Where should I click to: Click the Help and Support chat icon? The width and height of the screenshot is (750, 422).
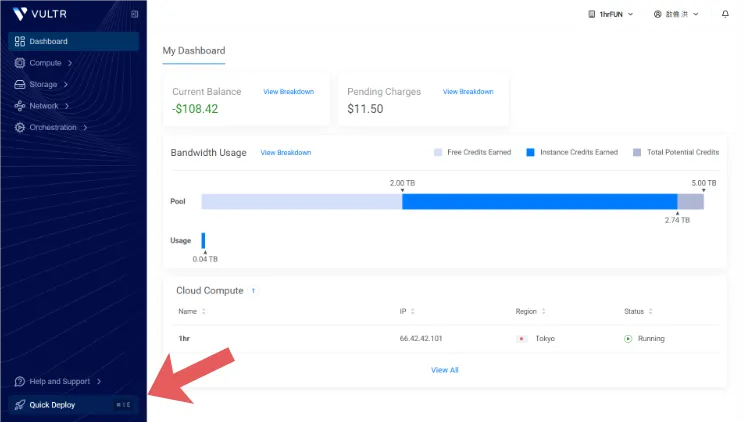[x=20, y=381]
